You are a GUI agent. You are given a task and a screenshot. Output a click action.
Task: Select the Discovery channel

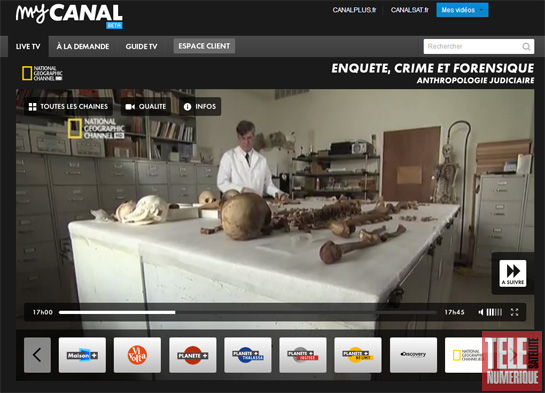[413, 355]
